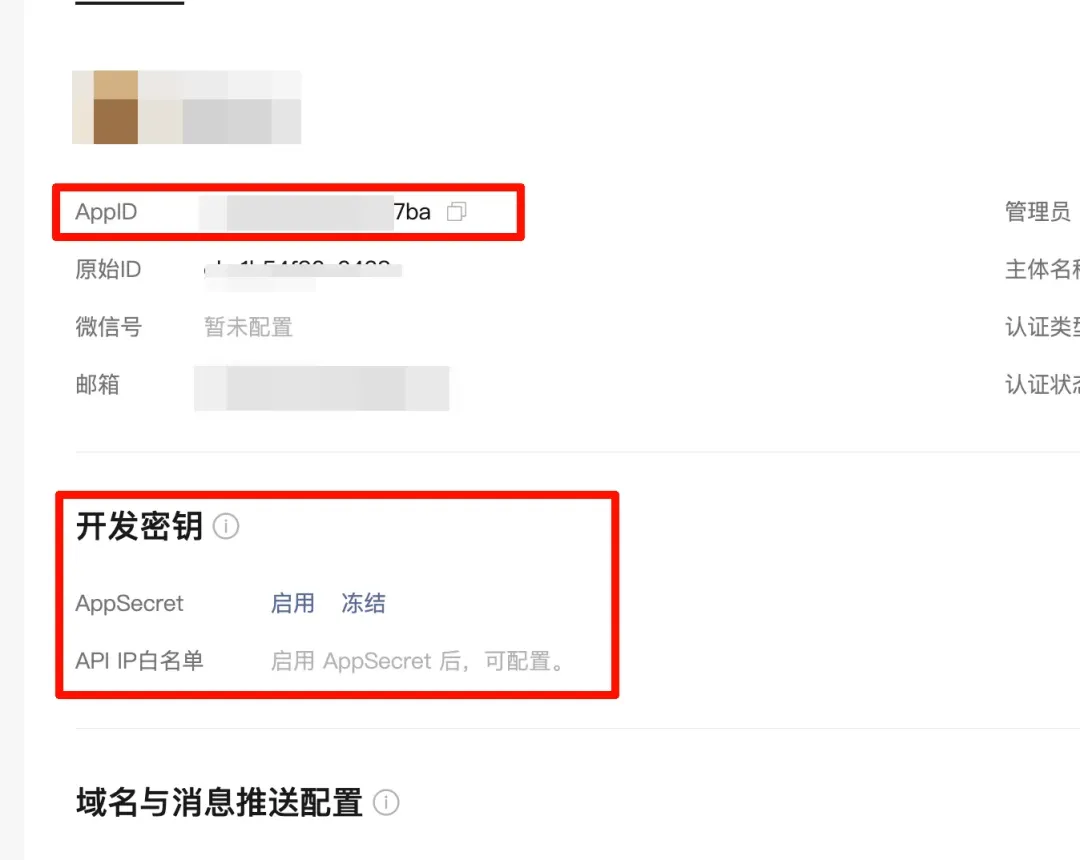Open info icon beside 开发密钥
Viewport: 1080px width, 860px height.
226,527
